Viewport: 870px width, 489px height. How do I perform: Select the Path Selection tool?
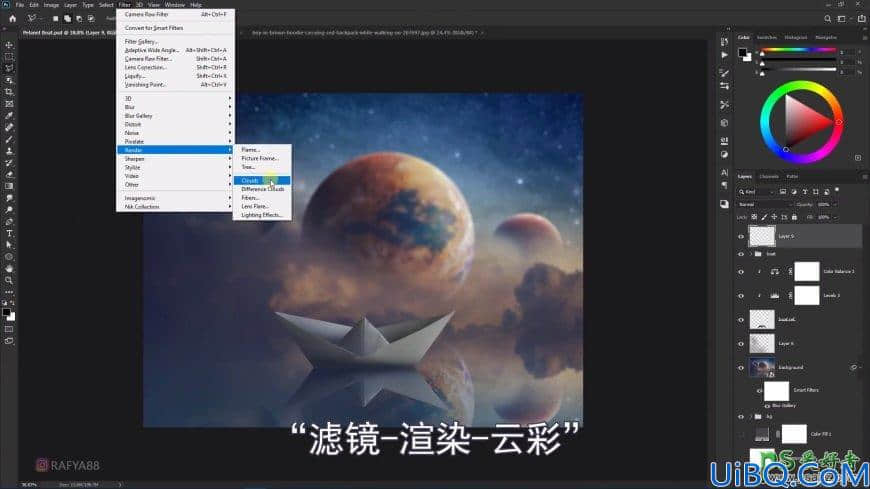pyautogui.click(x=9, y=245)
